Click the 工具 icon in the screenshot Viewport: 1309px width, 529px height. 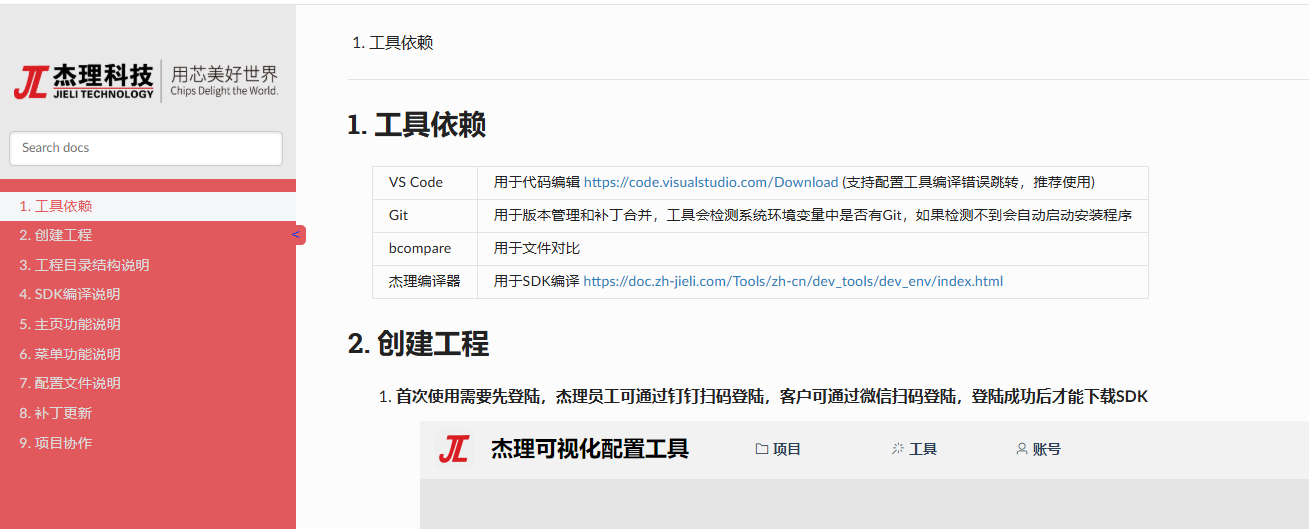898,449
